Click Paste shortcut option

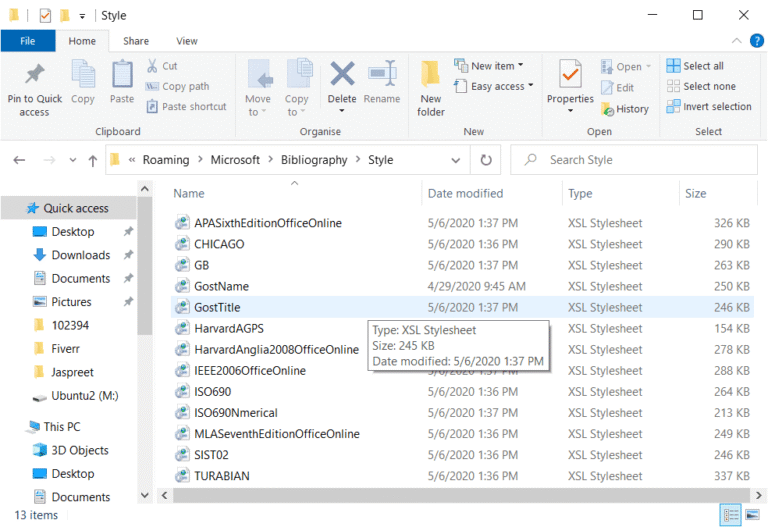coord(187,106)
